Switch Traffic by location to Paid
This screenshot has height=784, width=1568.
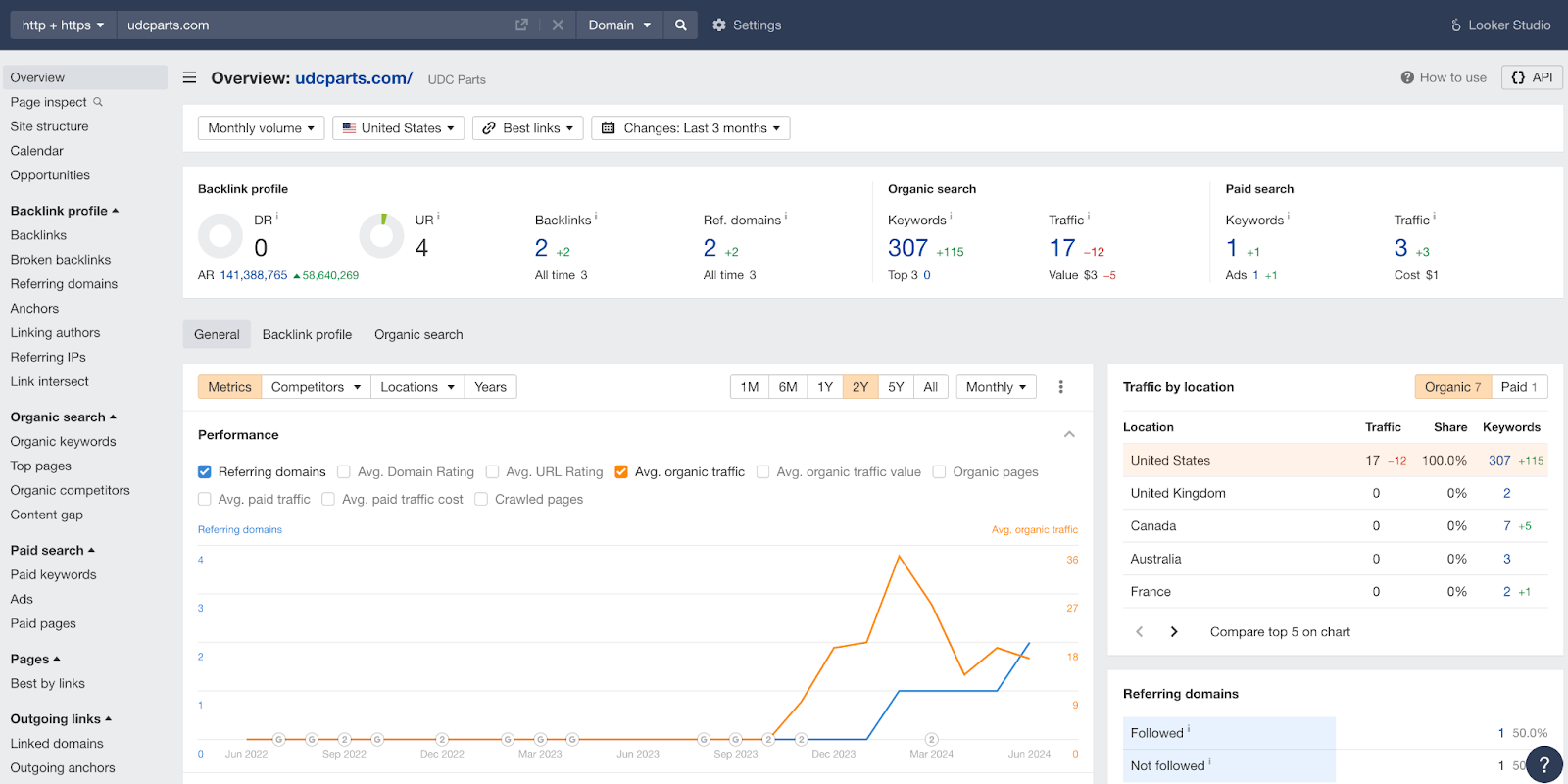pyautogui.click(x=1519, y=387)
